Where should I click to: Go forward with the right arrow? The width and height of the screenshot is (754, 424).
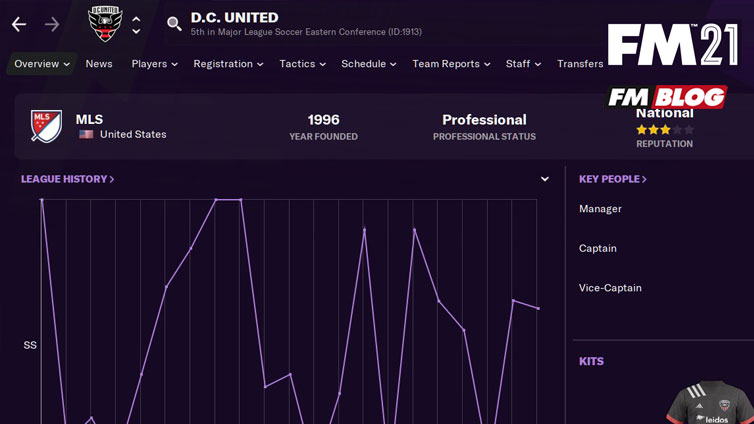pos(52,24)
